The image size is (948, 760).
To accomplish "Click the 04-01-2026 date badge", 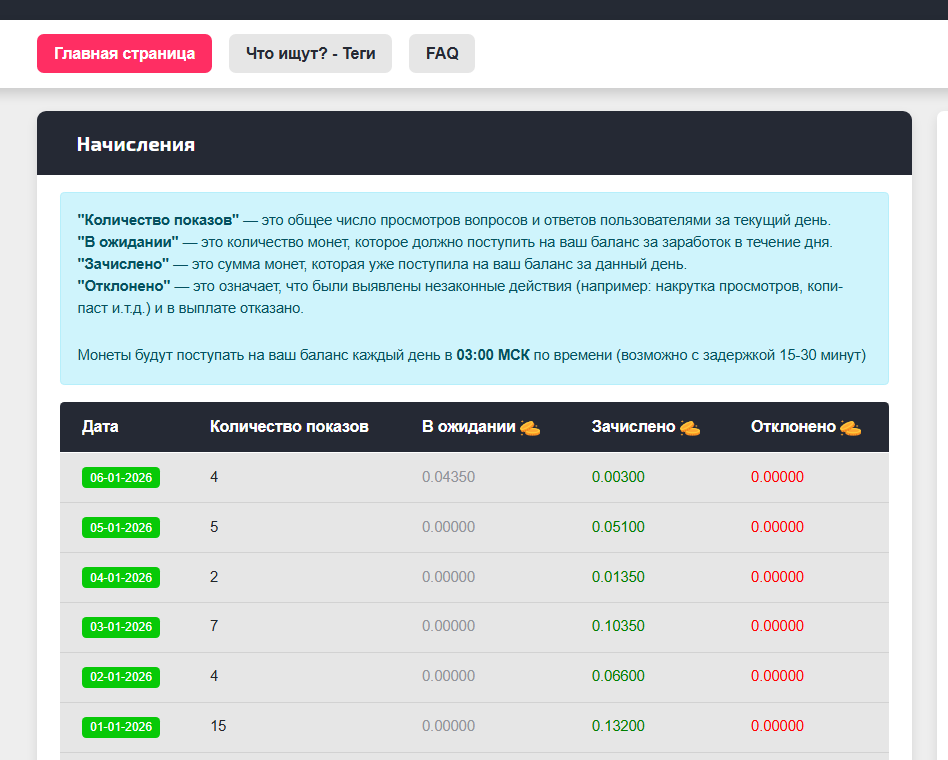I will pos(121,577).
